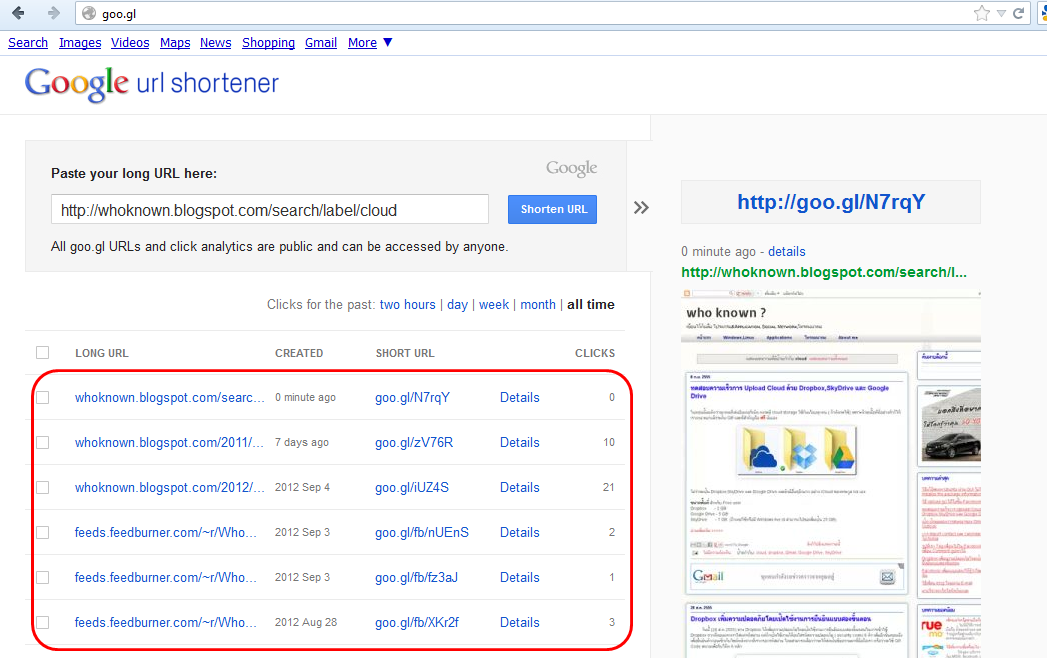Open long URL whoknown.blogspot.com/2012/...

(170, 488)
